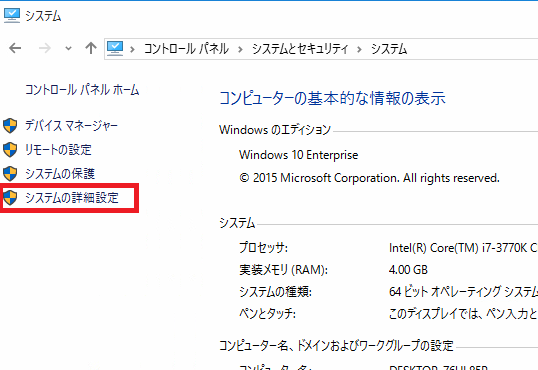Click the 実装メモリ (RAM): label
The width and height of the screenshot is (538, 370).
(x=283, y=270)
